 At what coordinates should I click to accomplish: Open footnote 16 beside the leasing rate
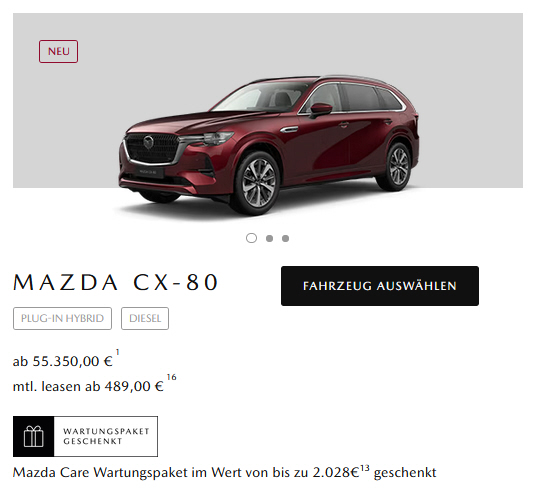tap(171, 377)
